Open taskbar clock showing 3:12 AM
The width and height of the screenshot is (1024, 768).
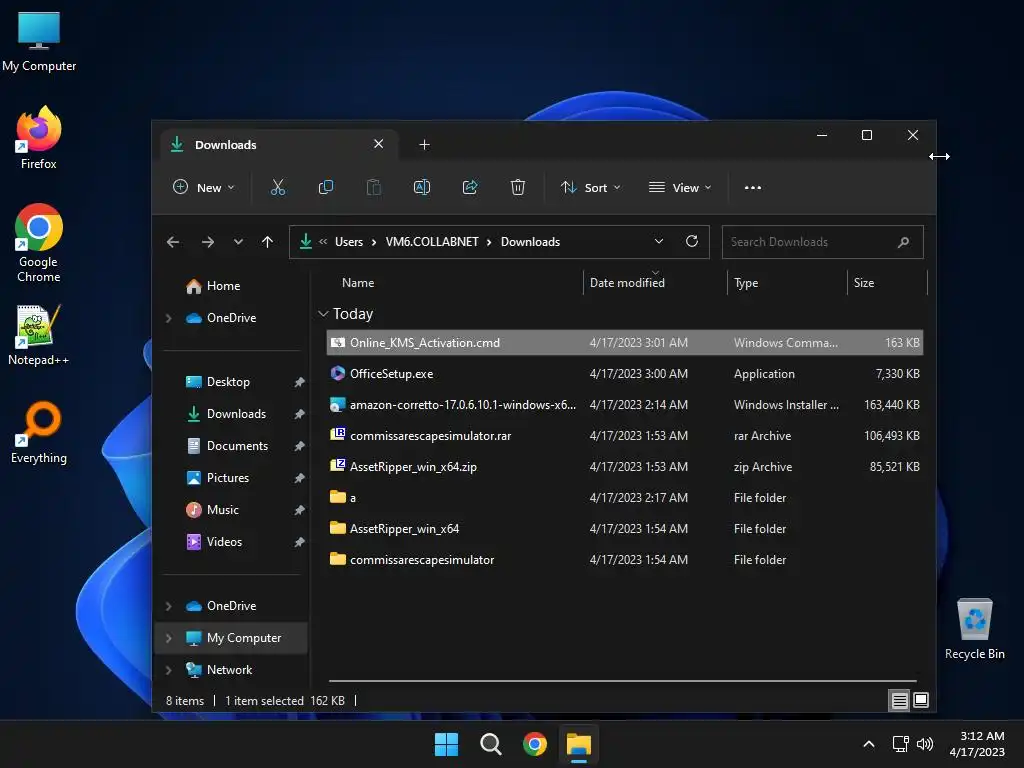click(x=977, y=744)
